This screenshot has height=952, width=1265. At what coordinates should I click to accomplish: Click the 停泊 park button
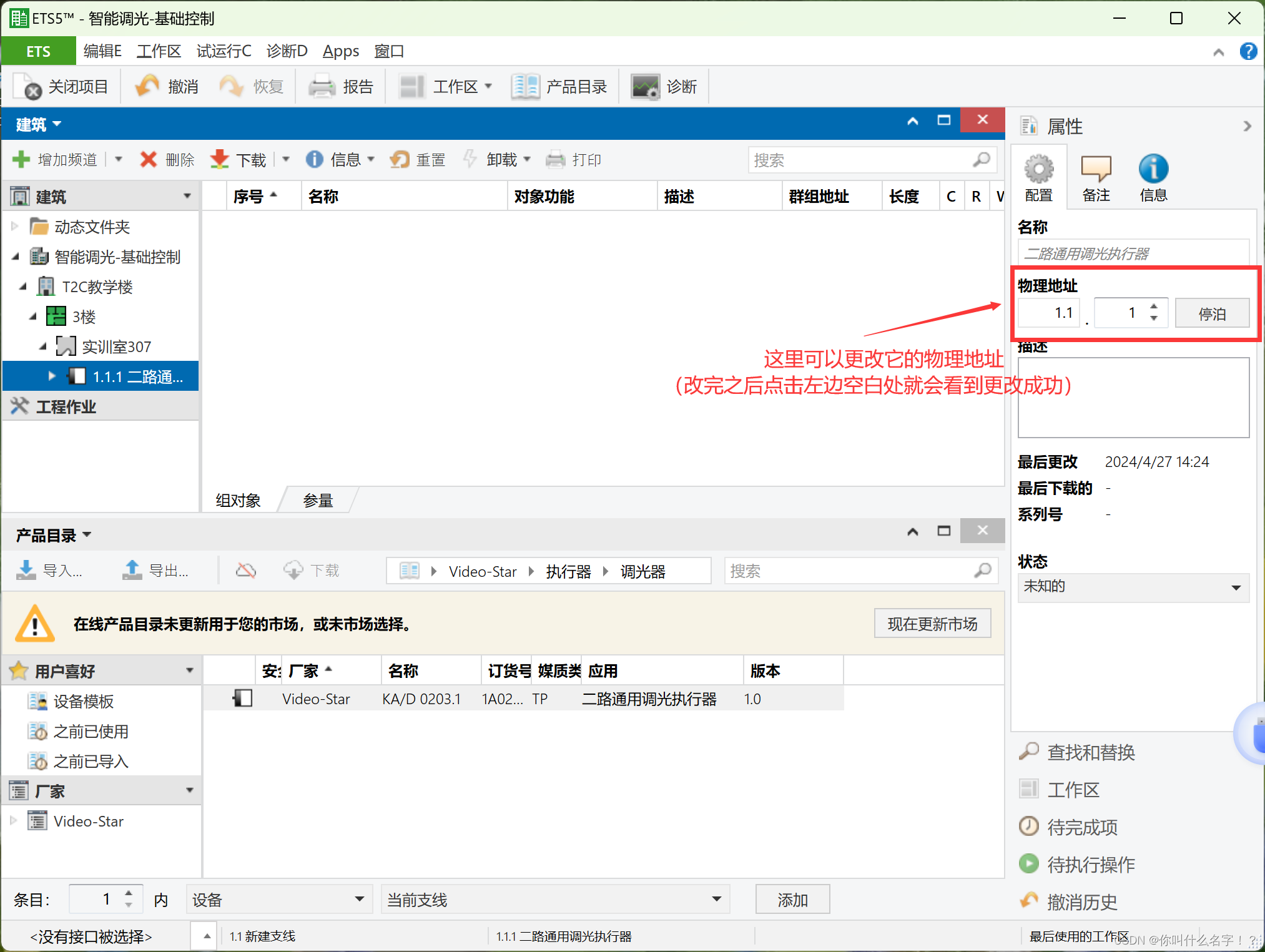[x=1211, y=313]
